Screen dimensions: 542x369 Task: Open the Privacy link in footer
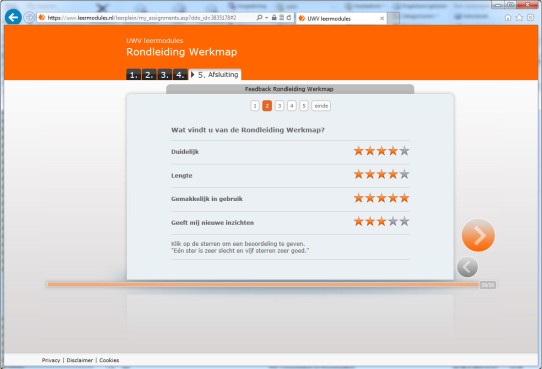coord(51,360)
